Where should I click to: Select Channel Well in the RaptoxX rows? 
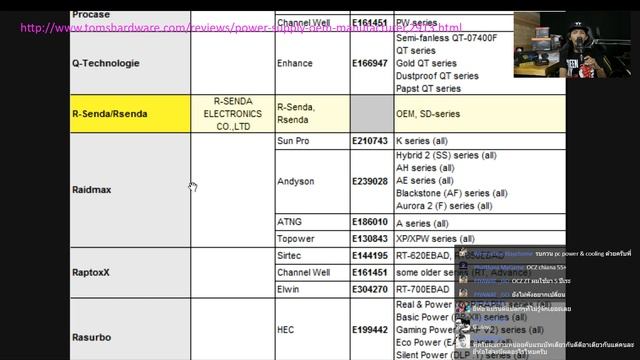[x=312, y=273]
